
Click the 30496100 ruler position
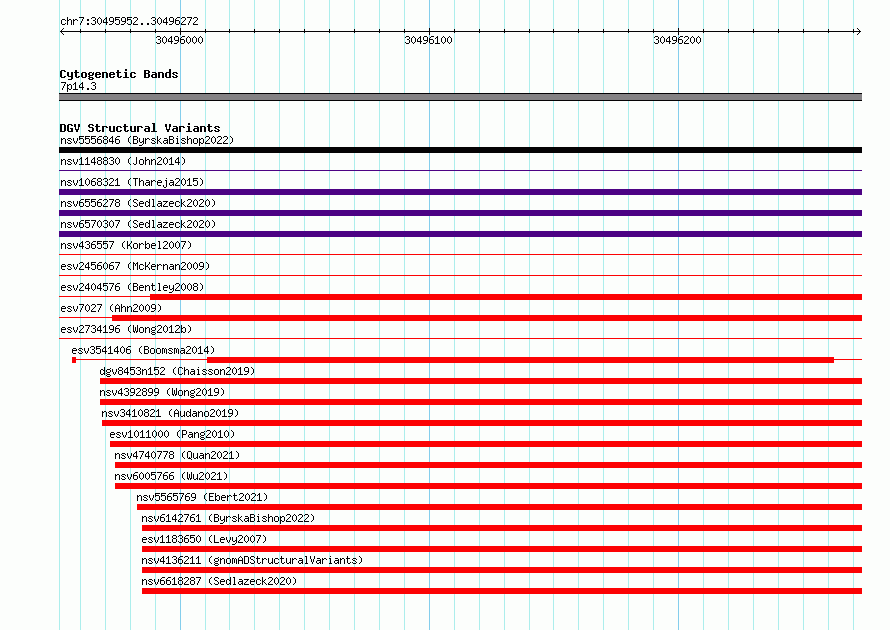(429, 40)
